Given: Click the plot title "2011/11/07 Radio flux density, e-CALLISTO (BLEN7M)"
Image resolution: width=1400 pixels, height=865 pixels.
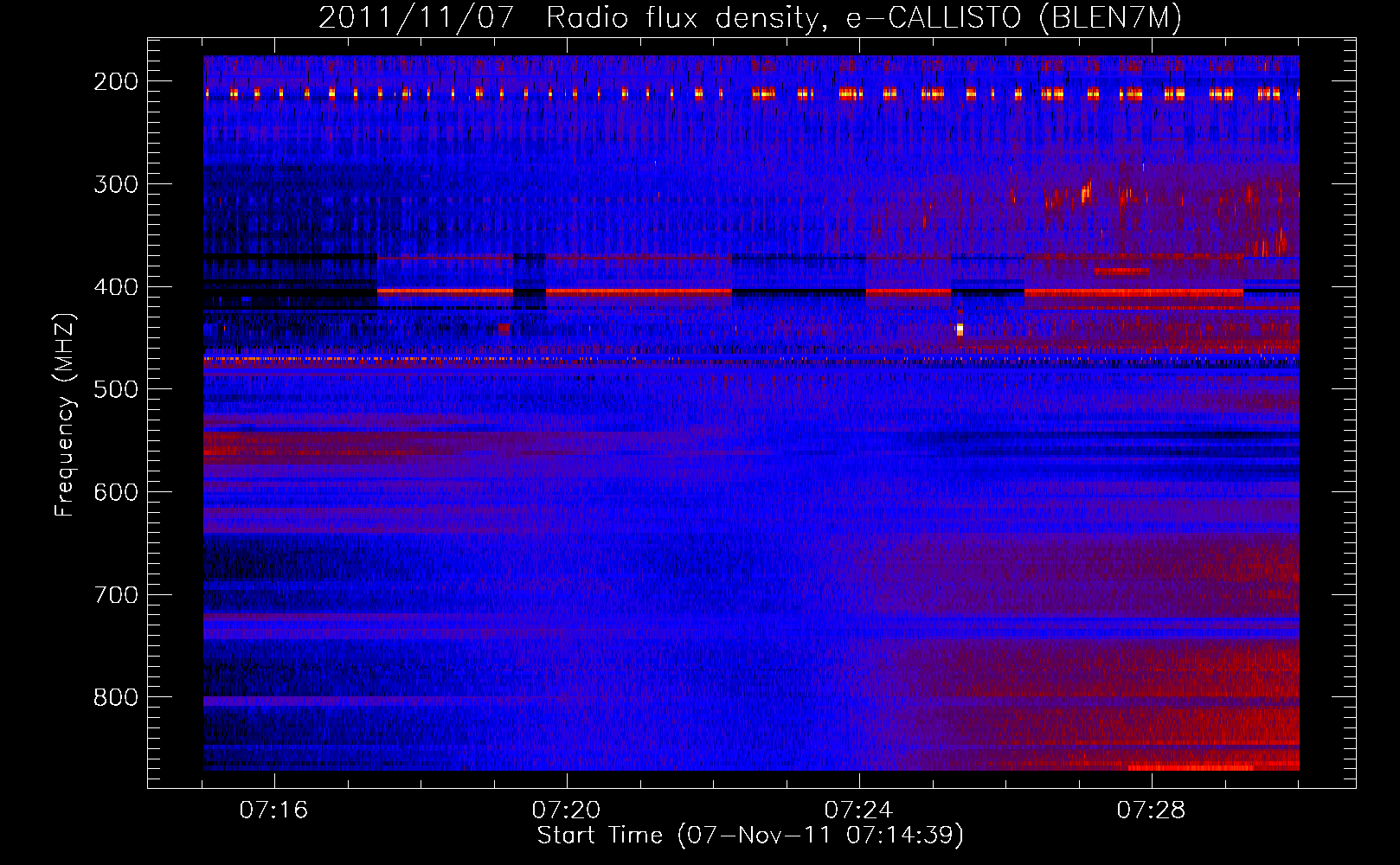Looking at the screenshot, I should coord(750,17).
